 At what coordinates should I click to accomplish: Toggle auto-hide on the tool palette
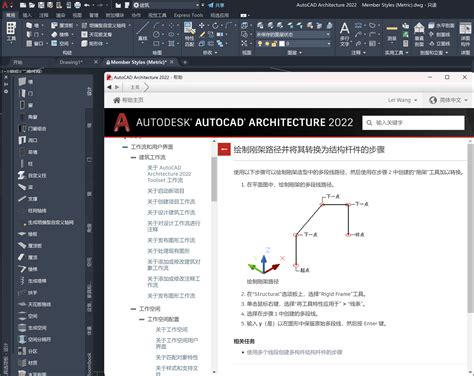[6, 84]
